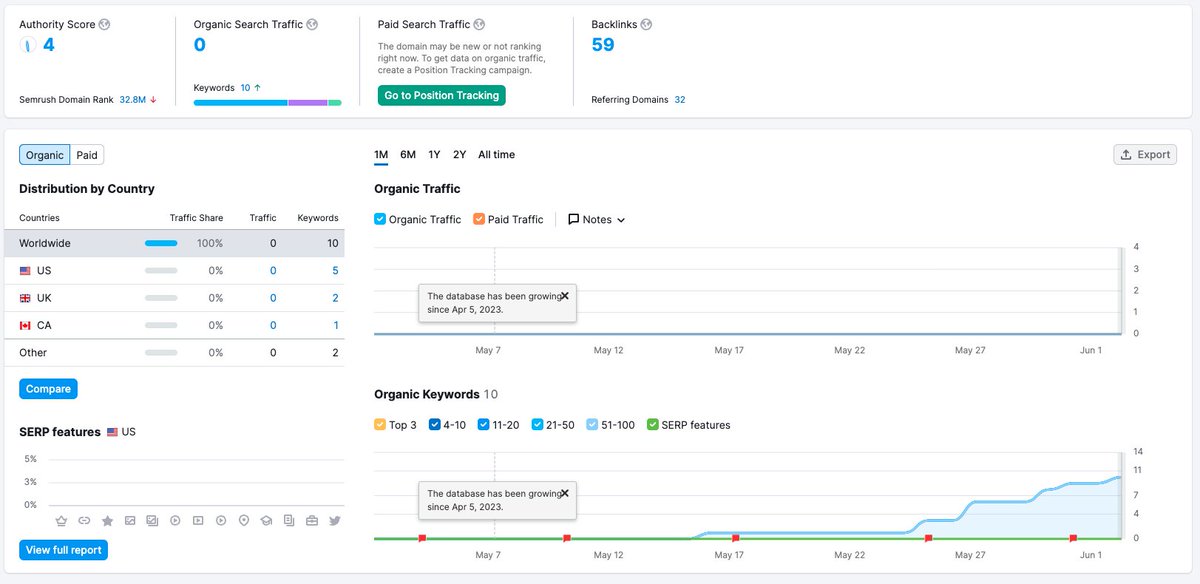Click the red note flag under May 17
The image size is (1200, 584).
(736, 538)
